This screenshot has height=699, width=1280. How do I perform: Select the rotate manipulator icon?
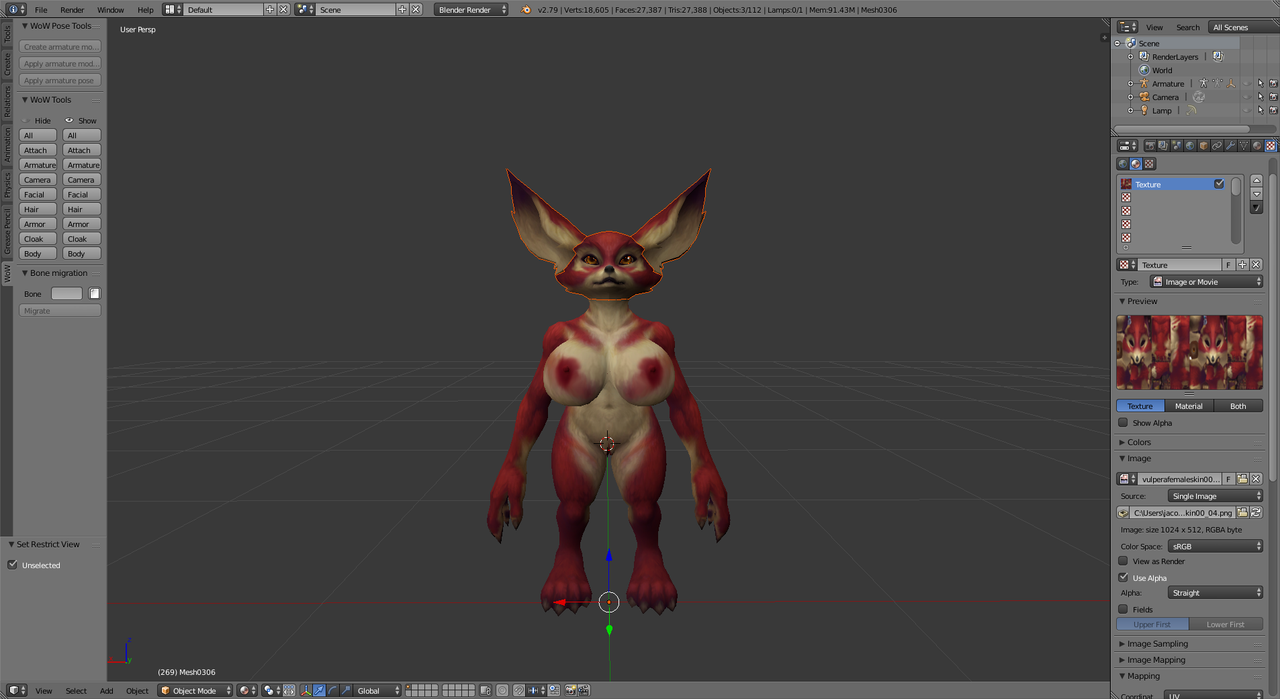[333, 691]
